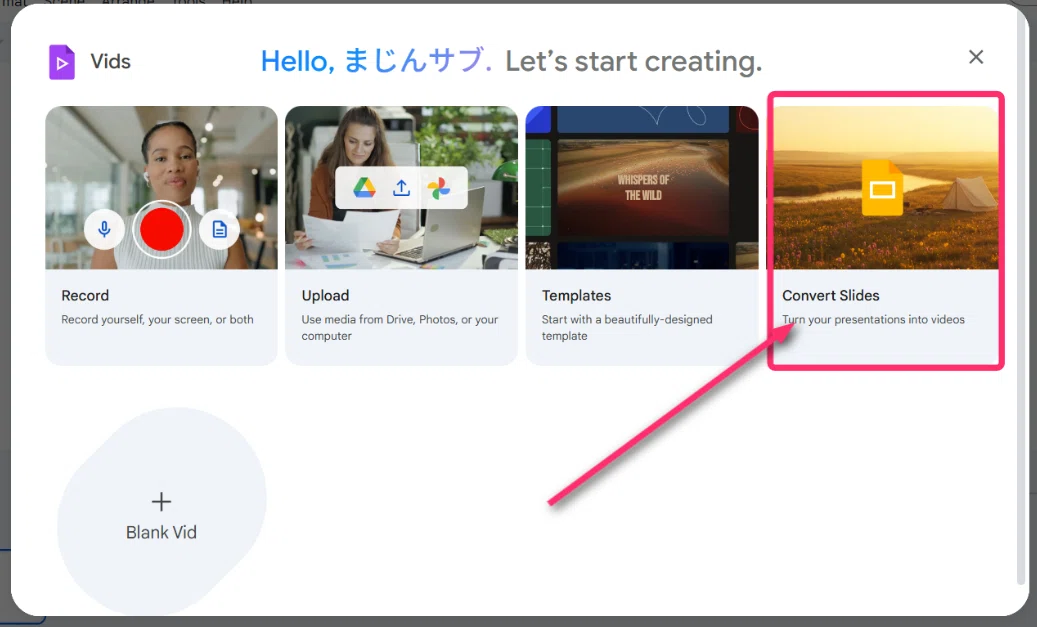Click the text 'Record yourself, your screen, or both'
1037x627 pixels.
tap(157, 319)
